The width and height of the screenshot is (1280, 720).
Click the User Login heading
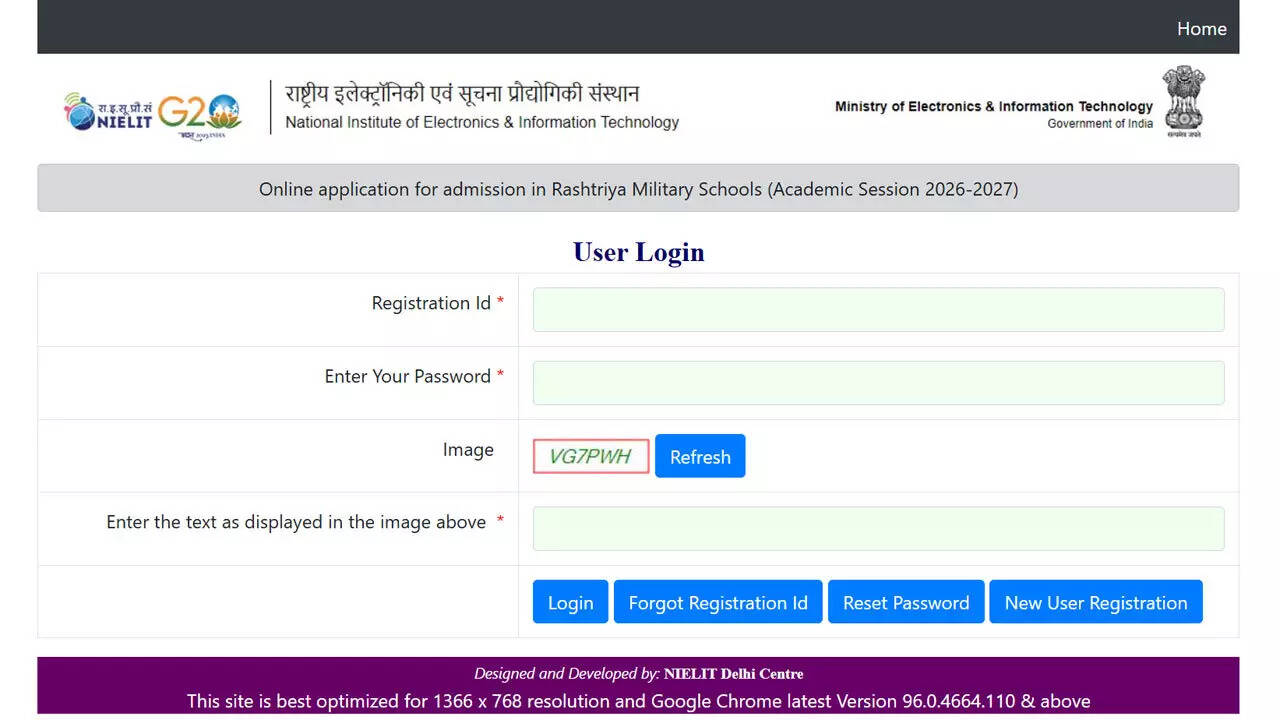(x=638, y=252)
